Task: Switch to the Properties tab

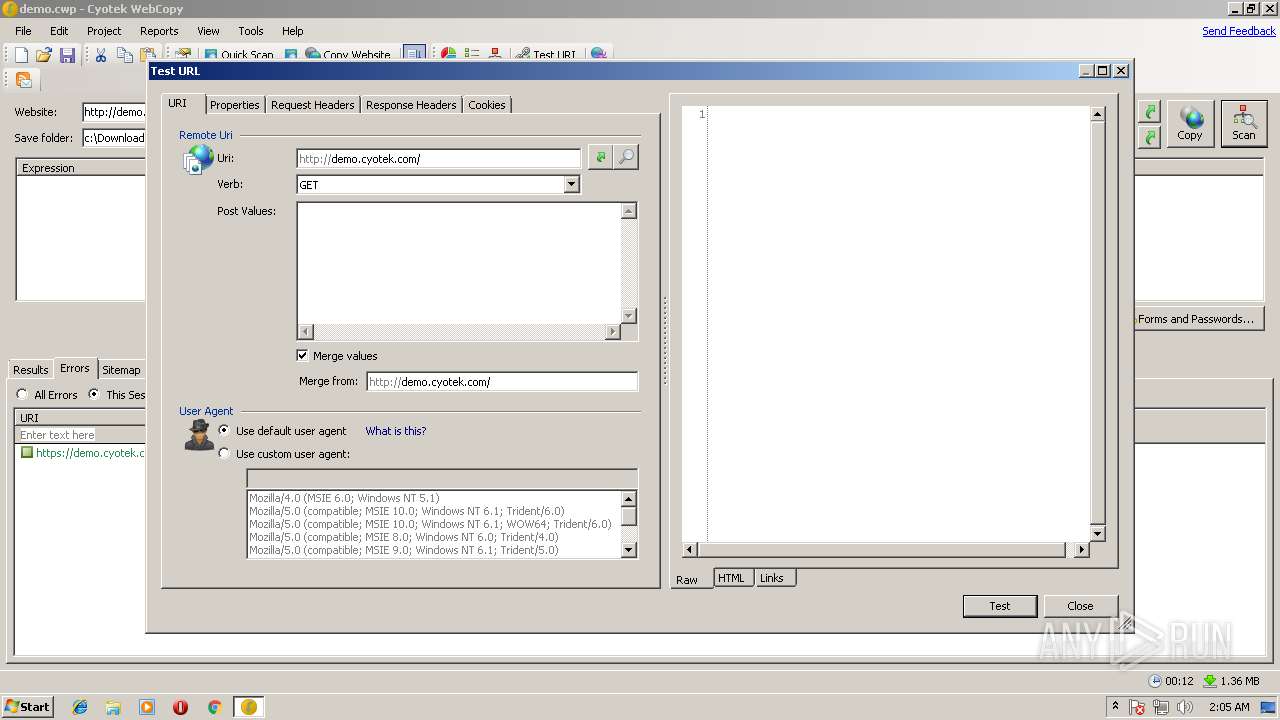Action: tap(235, 105)
